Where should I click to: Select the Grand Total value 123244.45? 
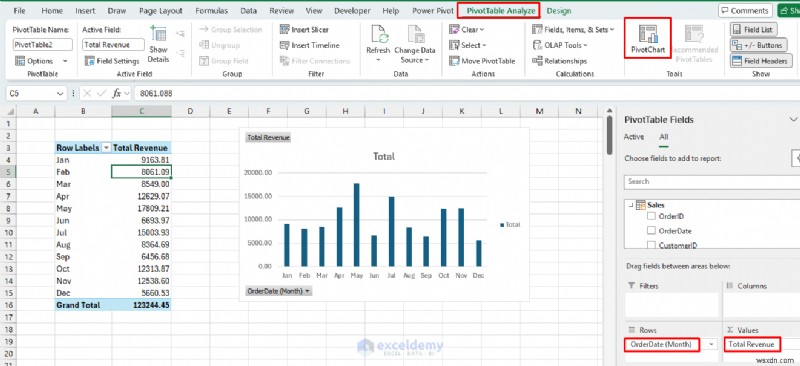[x=141, y=305]
